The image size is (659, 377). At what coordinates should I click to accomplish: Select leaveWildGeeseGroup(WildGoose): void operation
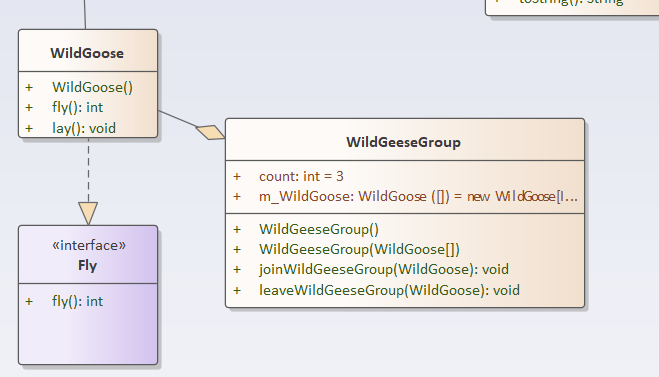[389, 290]
